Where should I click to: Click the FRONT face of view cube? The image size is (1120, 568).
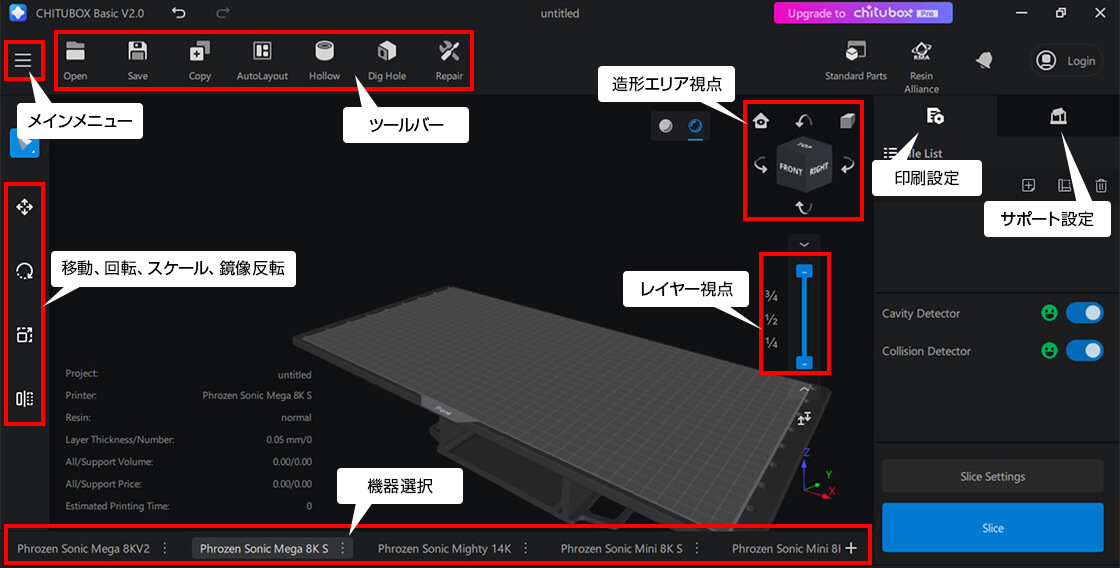tap(791, 170)
